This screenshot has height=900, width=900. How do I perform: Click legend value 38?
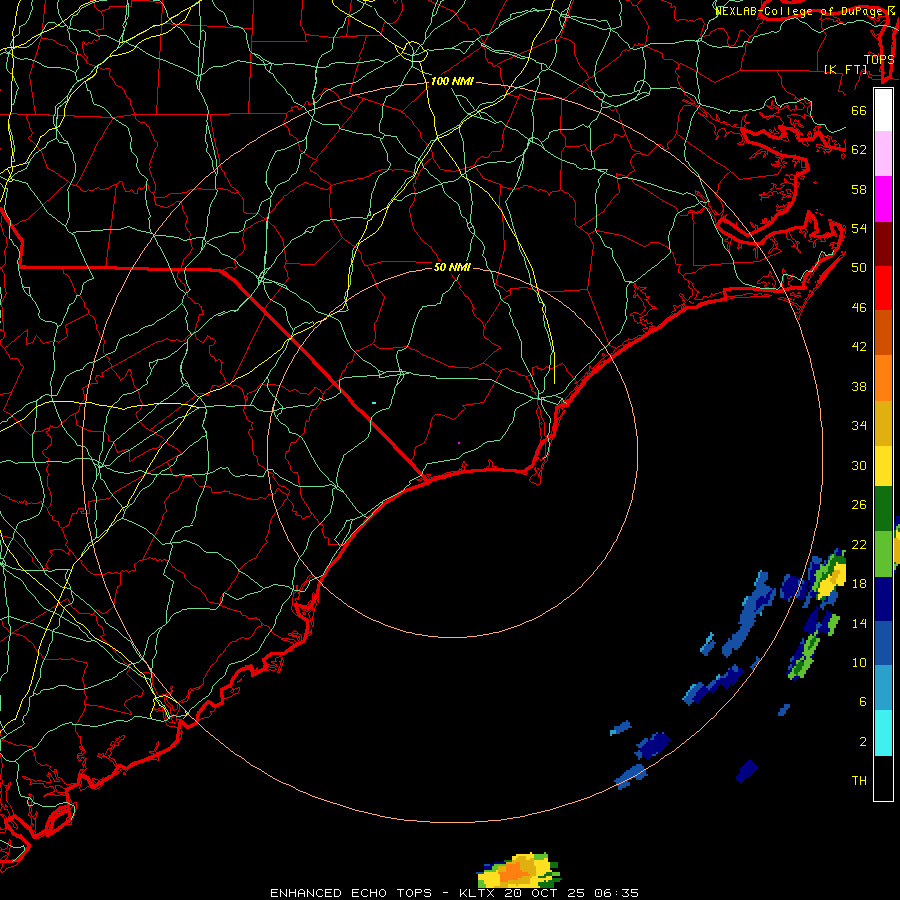click(x=859, y=387)
